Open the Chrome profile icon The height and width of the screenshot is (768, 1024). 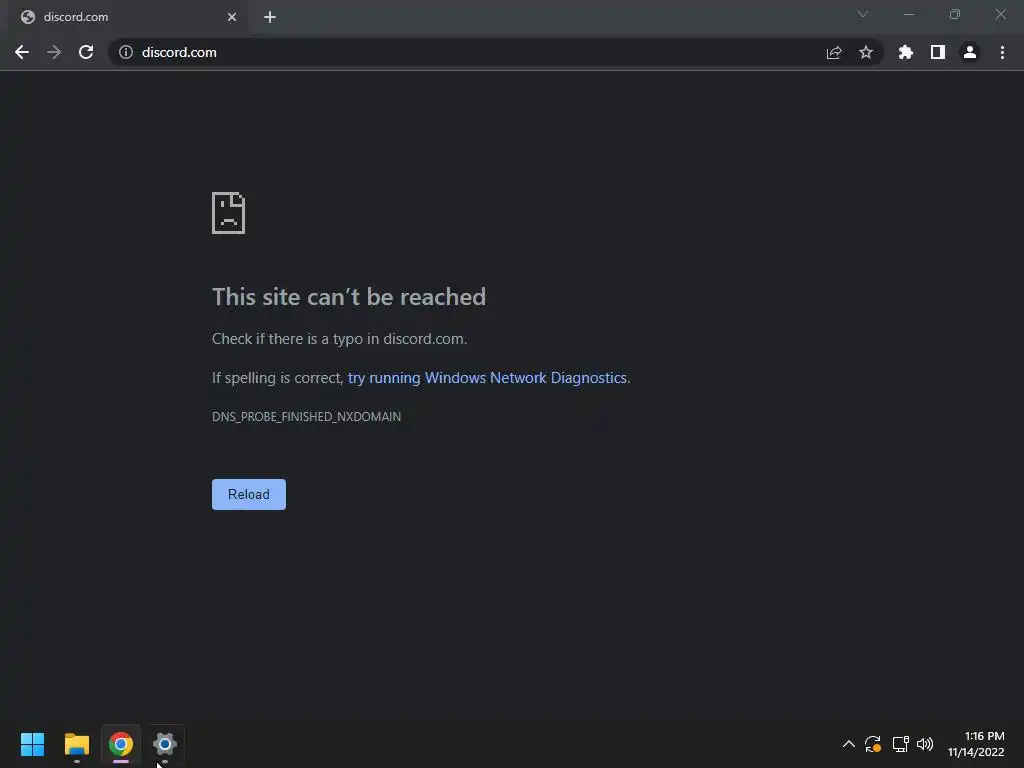coord(970,52)
